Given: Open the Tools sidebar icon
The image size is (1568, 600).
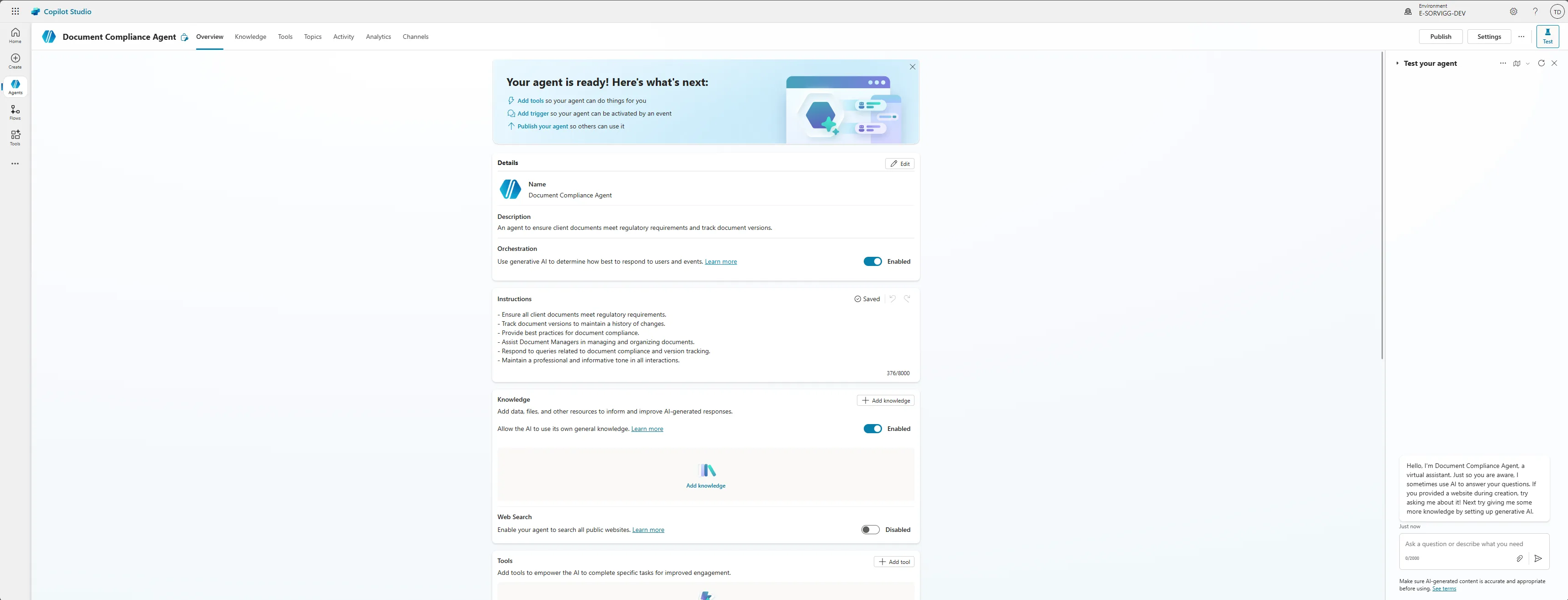Looking at the screenshot, I should point(15,138).
